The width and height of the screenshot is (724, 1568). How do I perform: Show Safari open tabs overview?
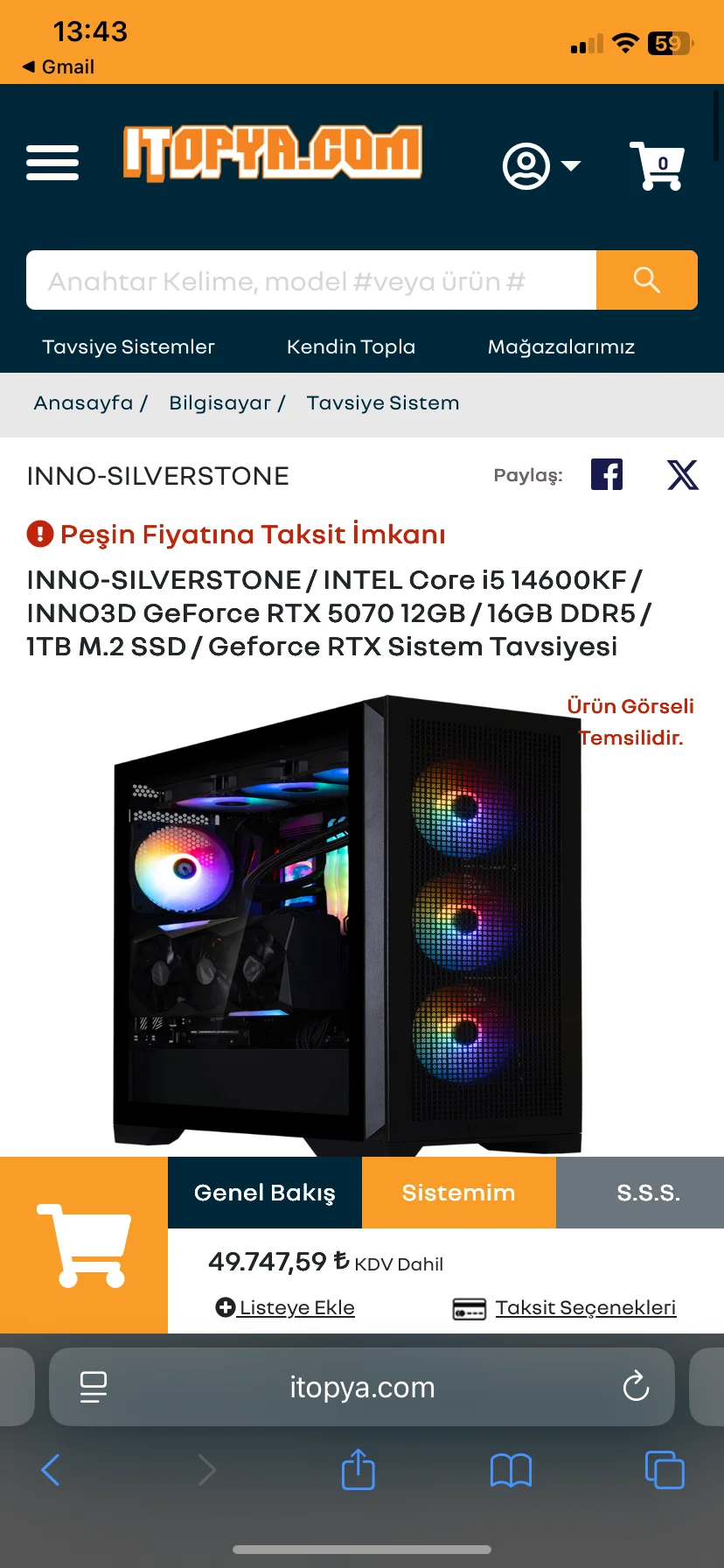[665, 1470]
